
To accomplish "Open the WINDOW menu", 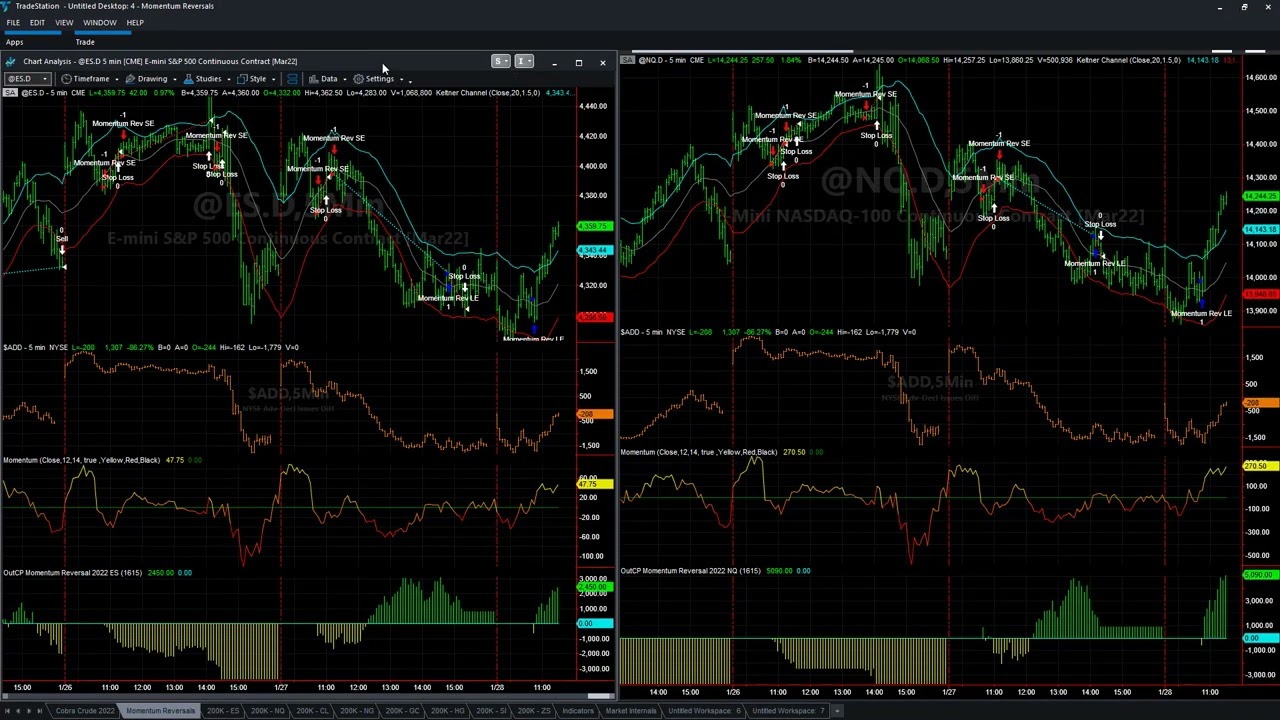I will (99, 22).
